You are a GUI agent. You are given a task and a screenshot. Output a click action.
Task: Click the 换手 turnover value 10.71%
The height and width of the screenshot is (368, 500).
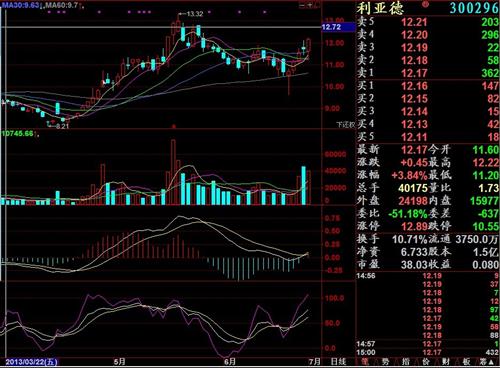click(410, 239)
